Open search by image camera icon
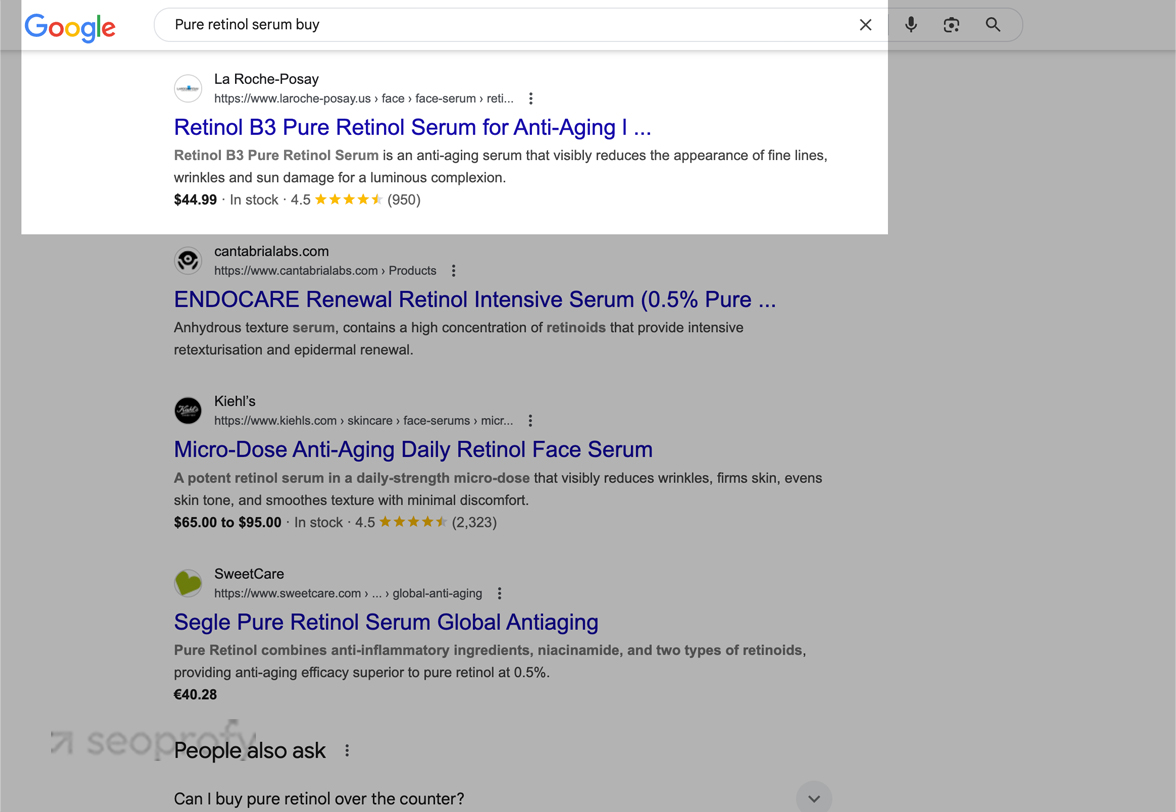This screenshot has width=1176, height=812. coord(951,25)
